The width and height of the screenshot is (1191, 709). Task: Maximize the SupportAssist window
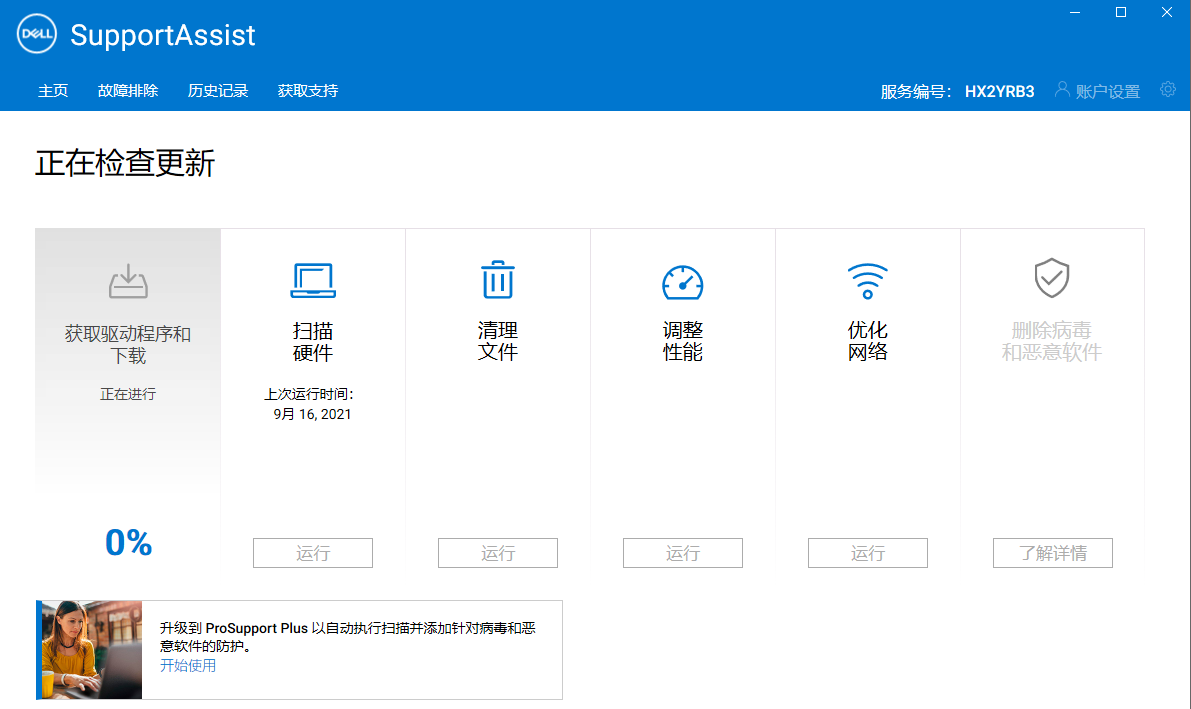click(1120, 13)
